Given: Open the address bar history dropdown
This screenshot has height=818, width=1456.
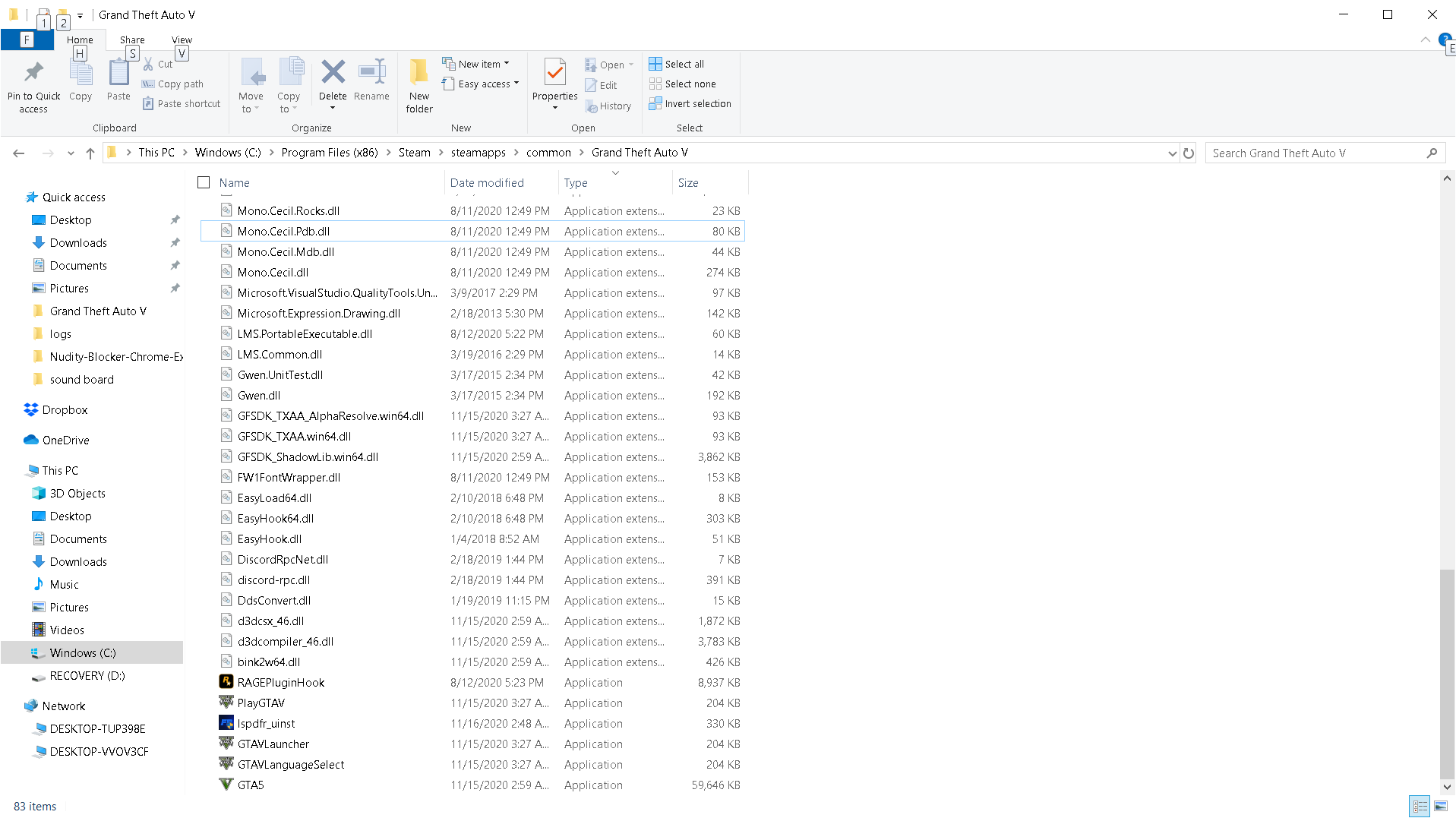Looking at the screenshot, I should (1172, 153).
